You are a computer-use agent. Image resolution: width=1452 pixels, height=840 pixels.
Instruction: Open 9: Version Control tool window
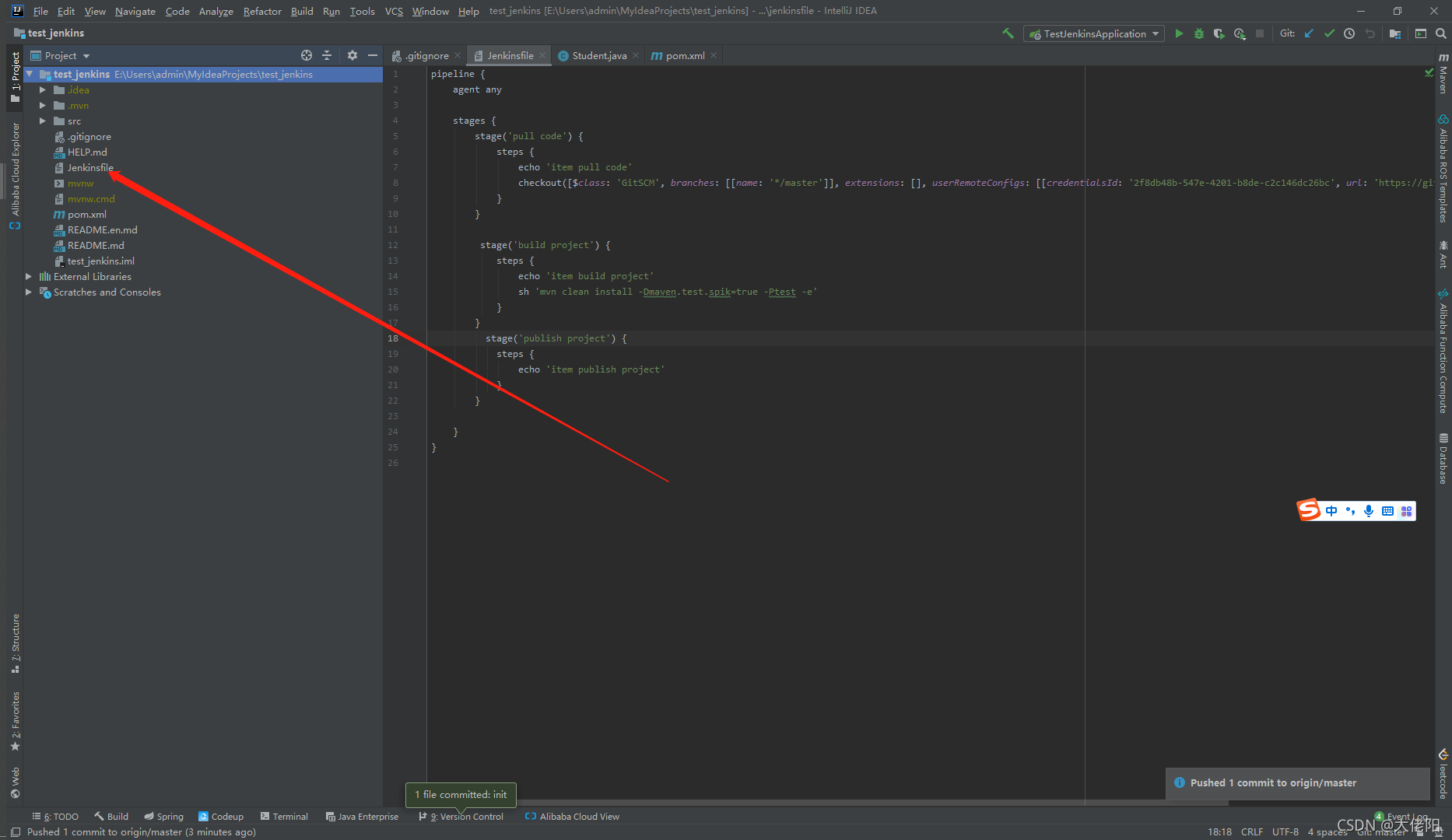tap(461, 817)
